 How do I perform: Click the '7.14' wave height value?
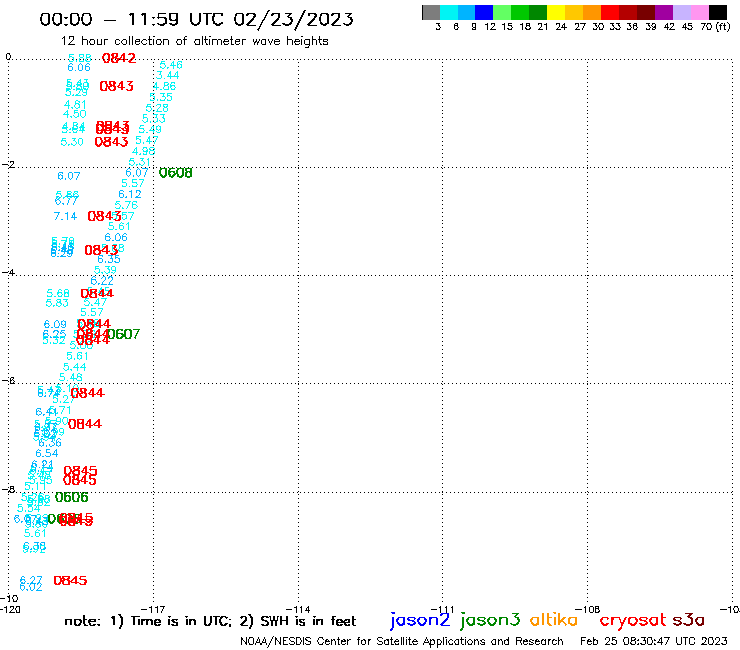65,217
